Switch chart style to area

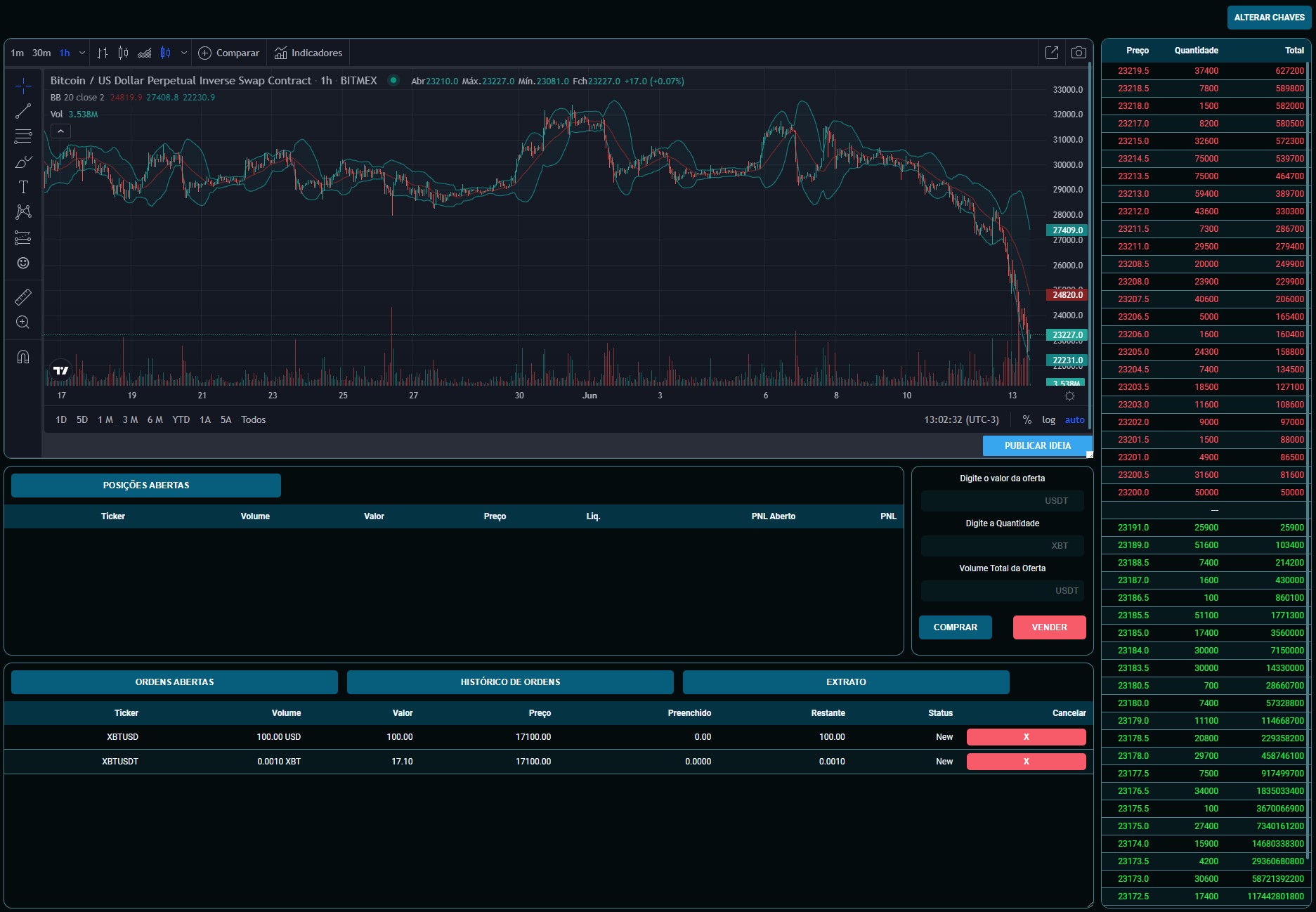point(145,53)
